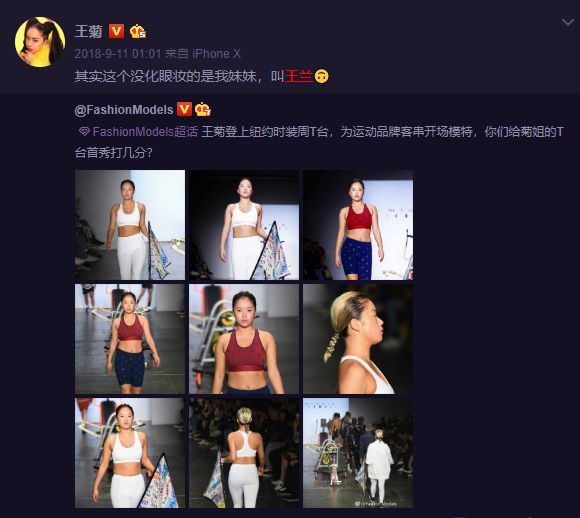Image resolution: width=580 pixels, height=518 pixels.
Task: Click the upside-down face emoji
Action: (321, 76)
